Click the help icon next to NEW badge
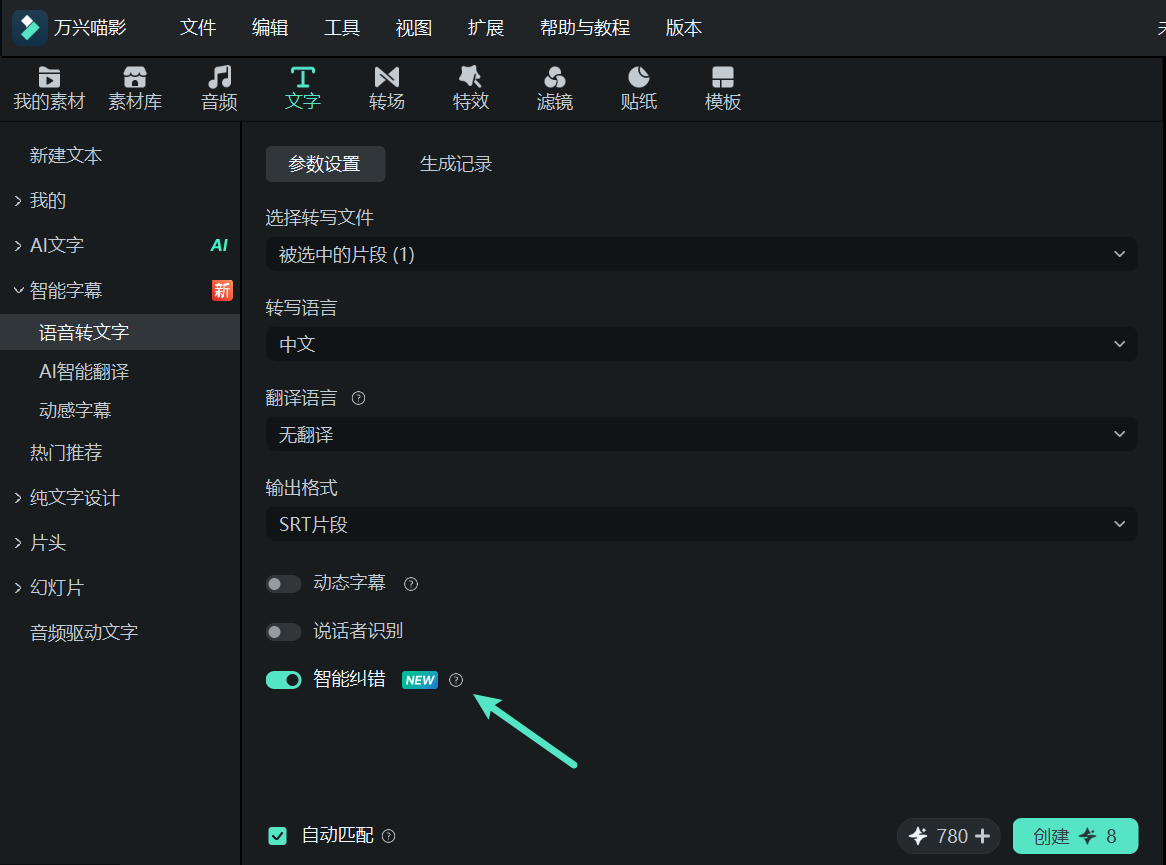This screenshot has height=865, width=1166. (x=456, y=680)
